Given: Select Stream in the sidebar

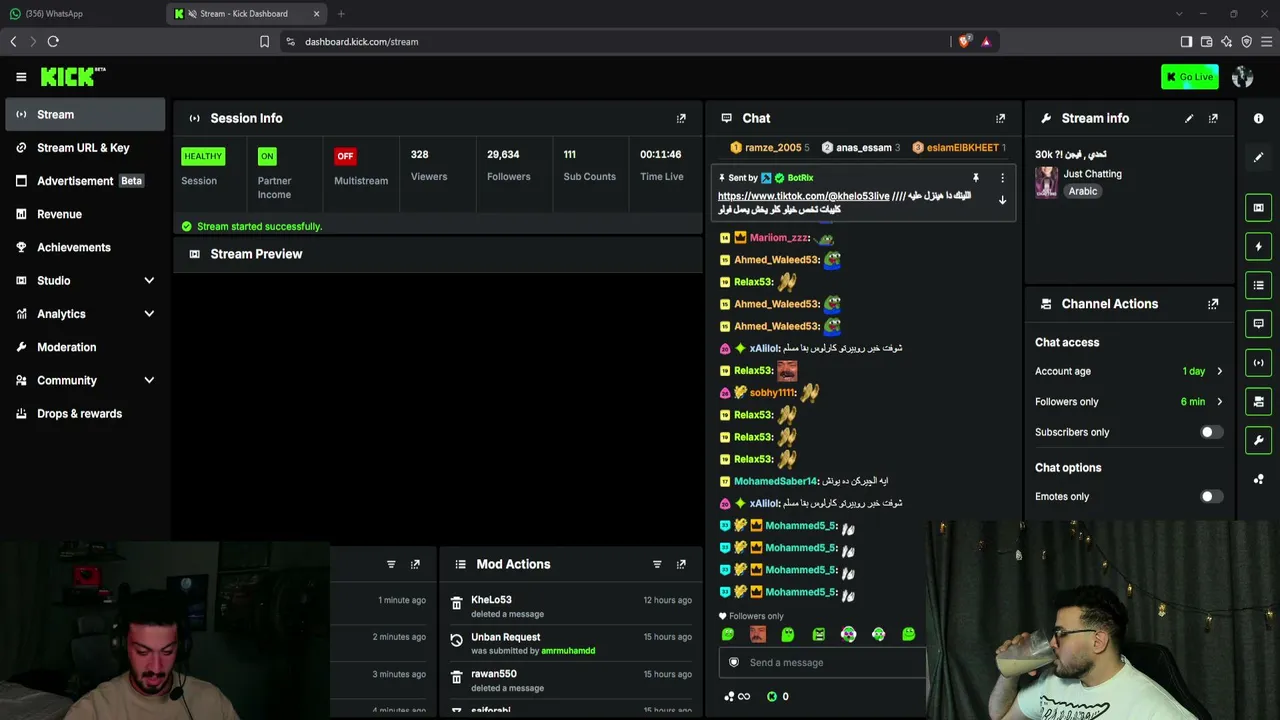Looking at the screenshot, I should (85, 115).
